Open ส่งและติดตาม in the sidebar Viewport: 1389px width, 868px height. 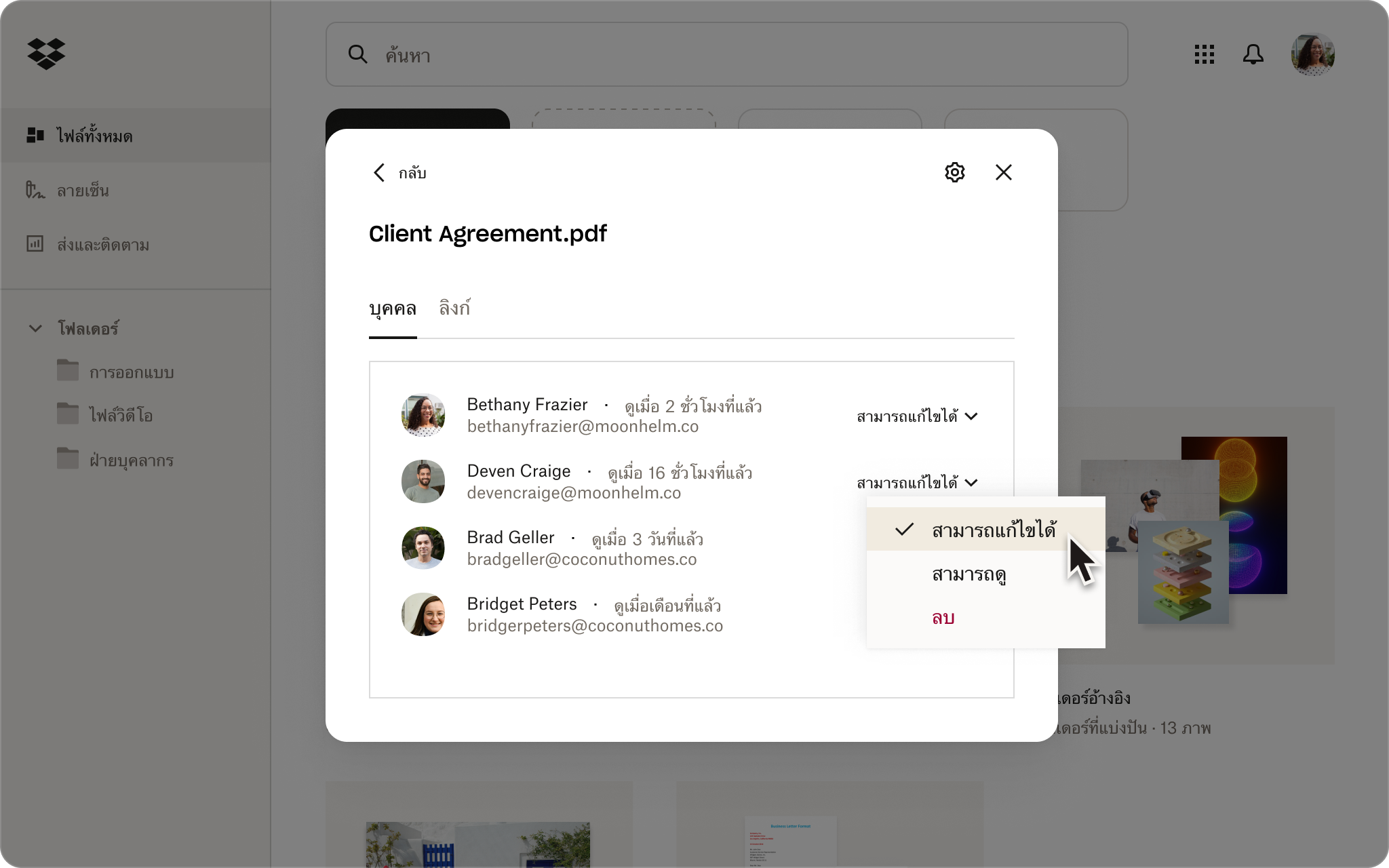click(x=136, y=243)
